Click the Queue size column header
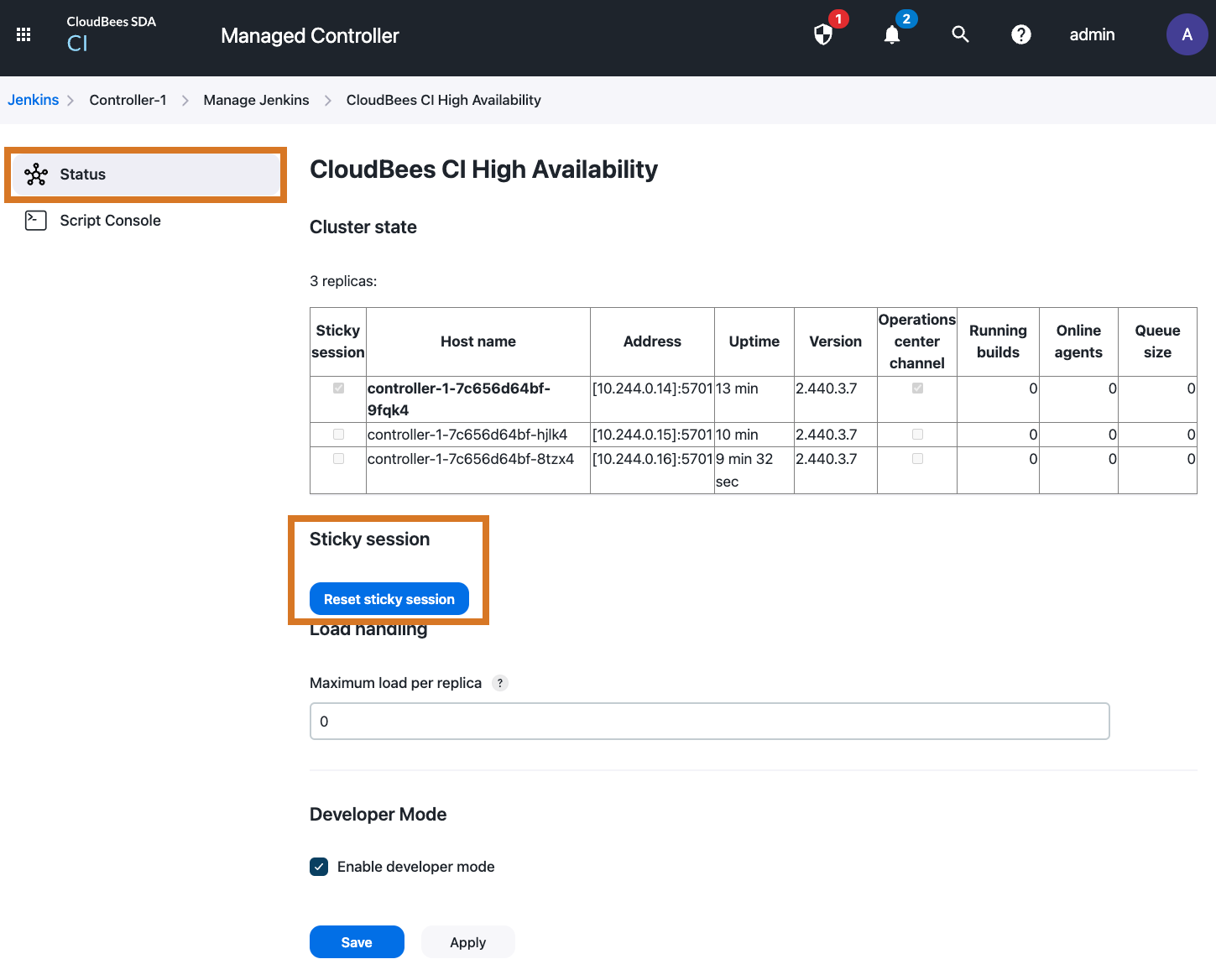Image resolution: width=1216 pixels, height=980 pixels. point(1157,341)
